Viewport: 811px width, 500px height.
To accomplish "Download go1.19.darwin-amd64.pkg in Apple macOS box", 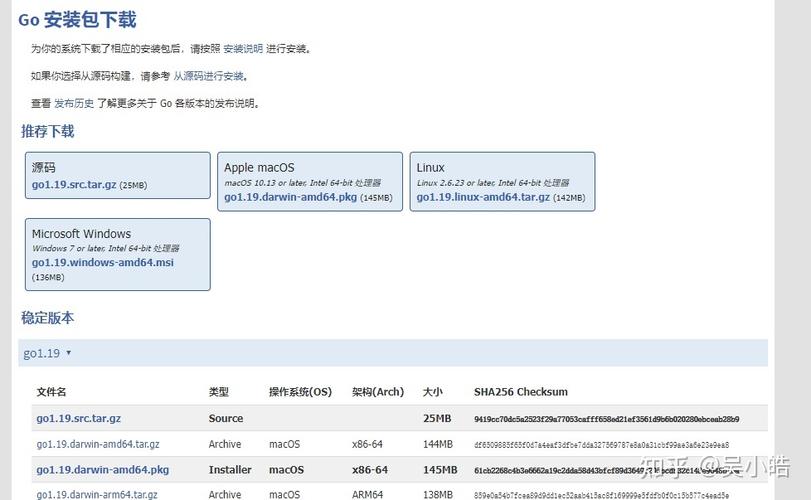I will [290, 197].
